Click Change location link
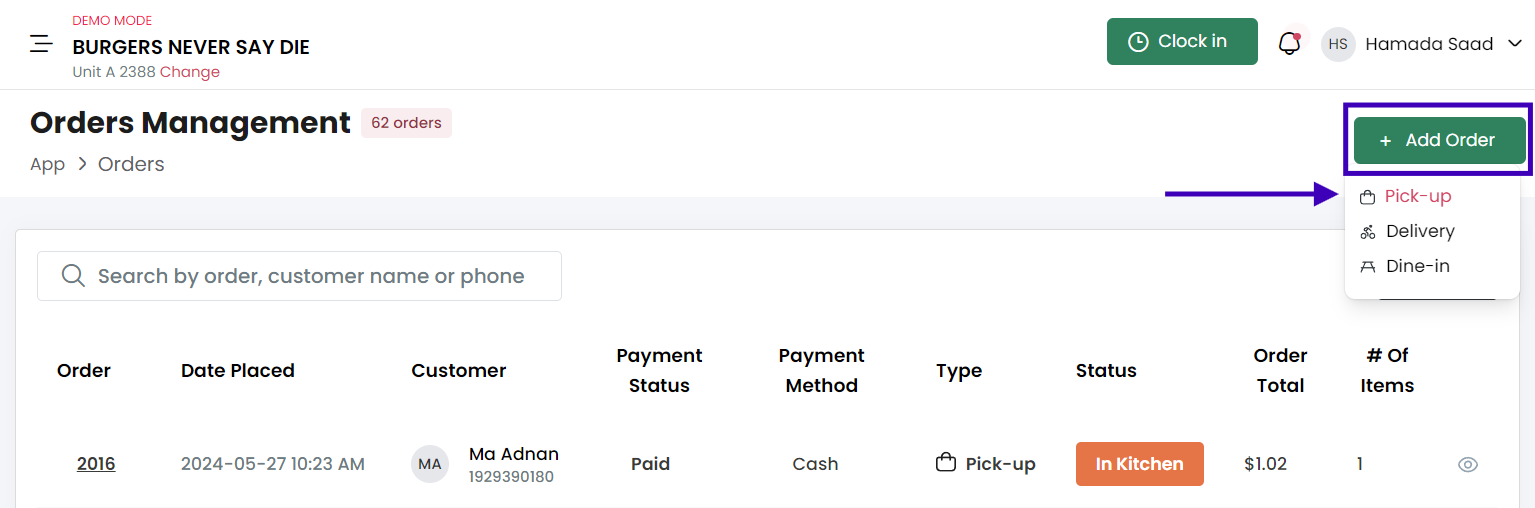Viewport: 1535px width, 508px height. [190, 72]
